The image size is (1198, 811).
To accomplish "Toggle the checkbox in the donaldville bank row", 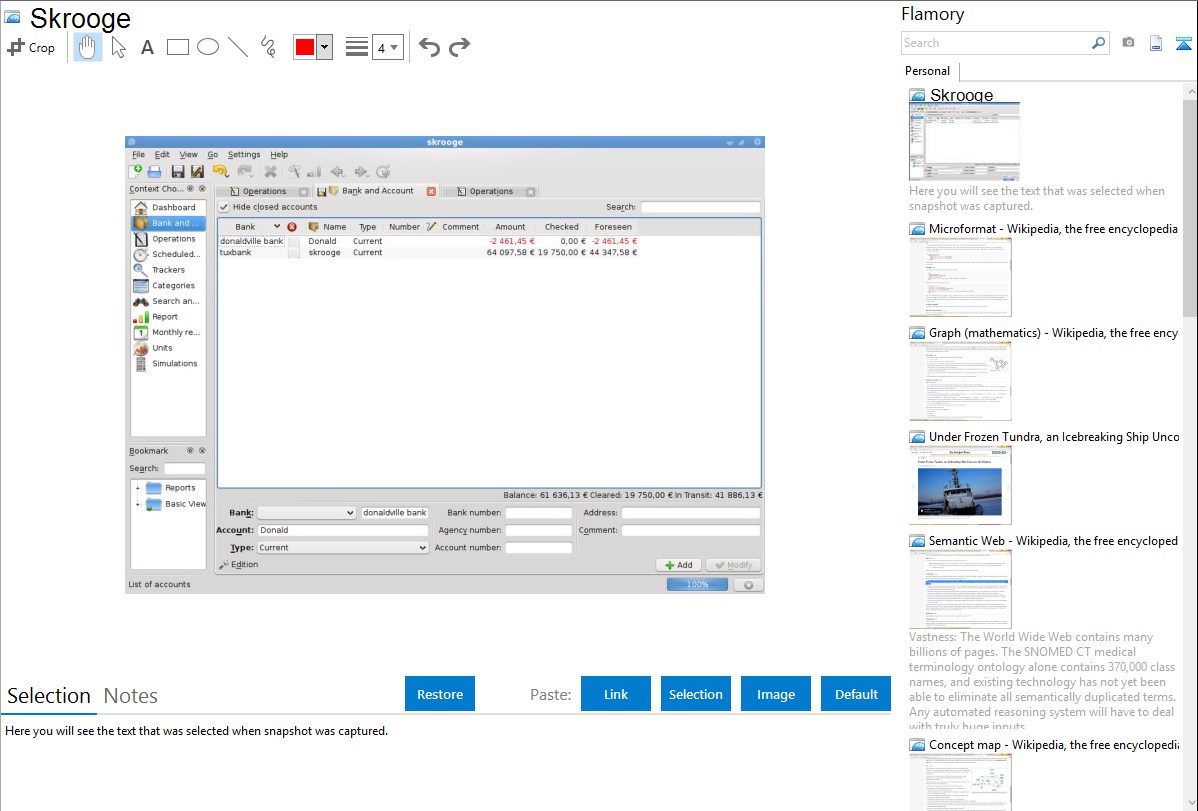I will pyautogui.click(x=293, y=242).
